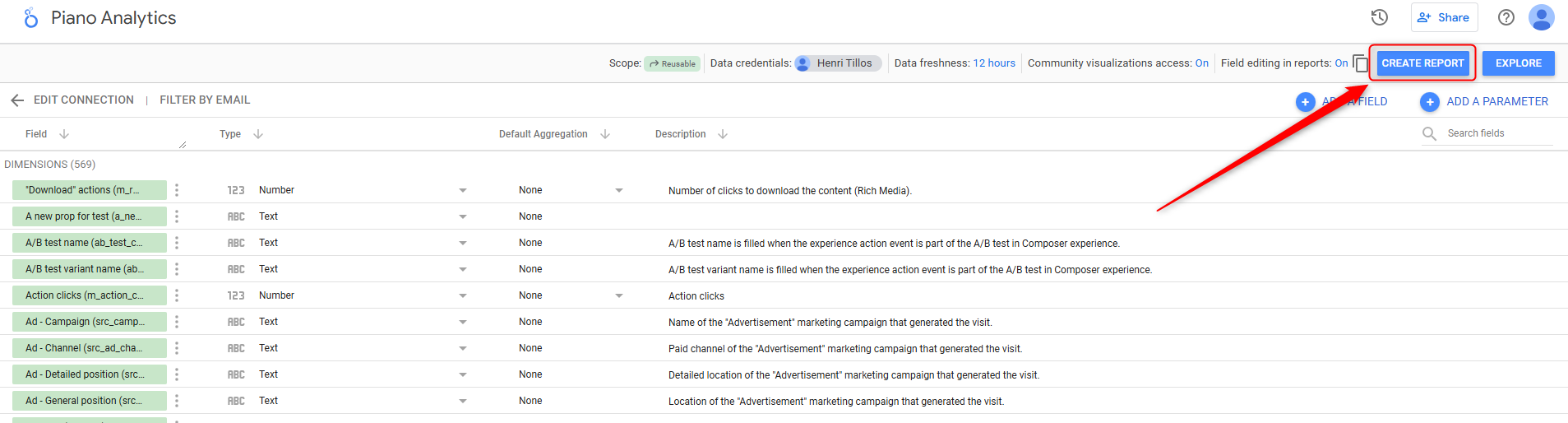Click the Looker Studio logo
1568x423 pixels.
(30, 18)
